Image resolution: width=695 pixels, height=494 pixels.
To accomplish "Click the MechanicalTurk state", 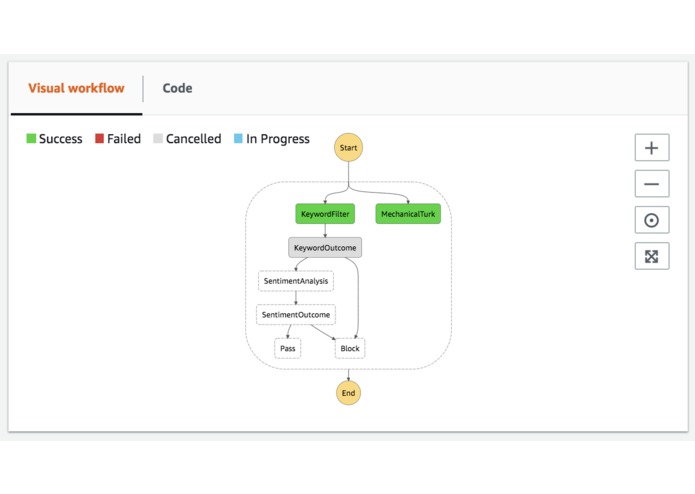I will click(x=408, y=214).
